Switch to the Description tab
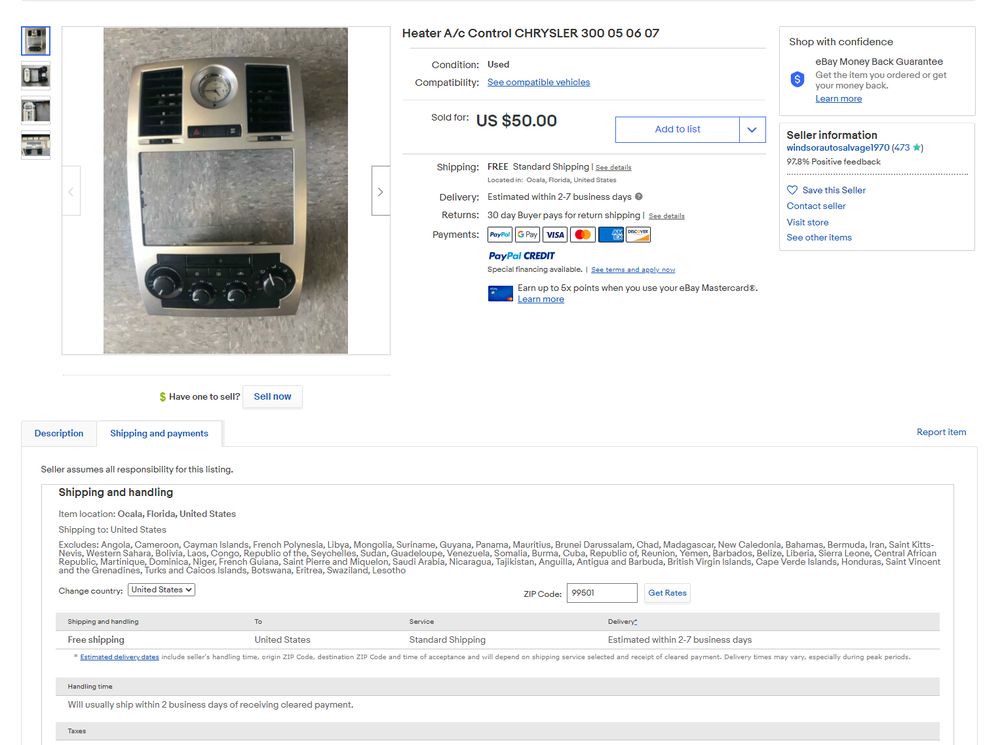Screen dimensions: 1000x745 click(x=59, y=433)
